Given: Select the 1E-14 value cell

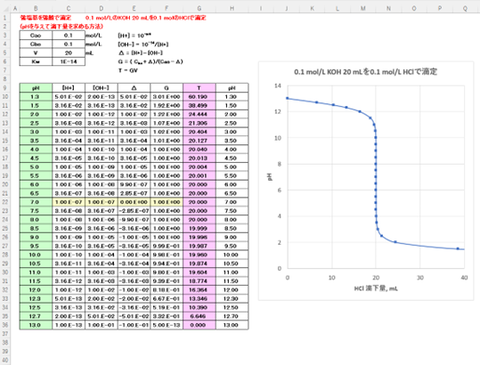Looking at the screenshot, I should 68,61.
